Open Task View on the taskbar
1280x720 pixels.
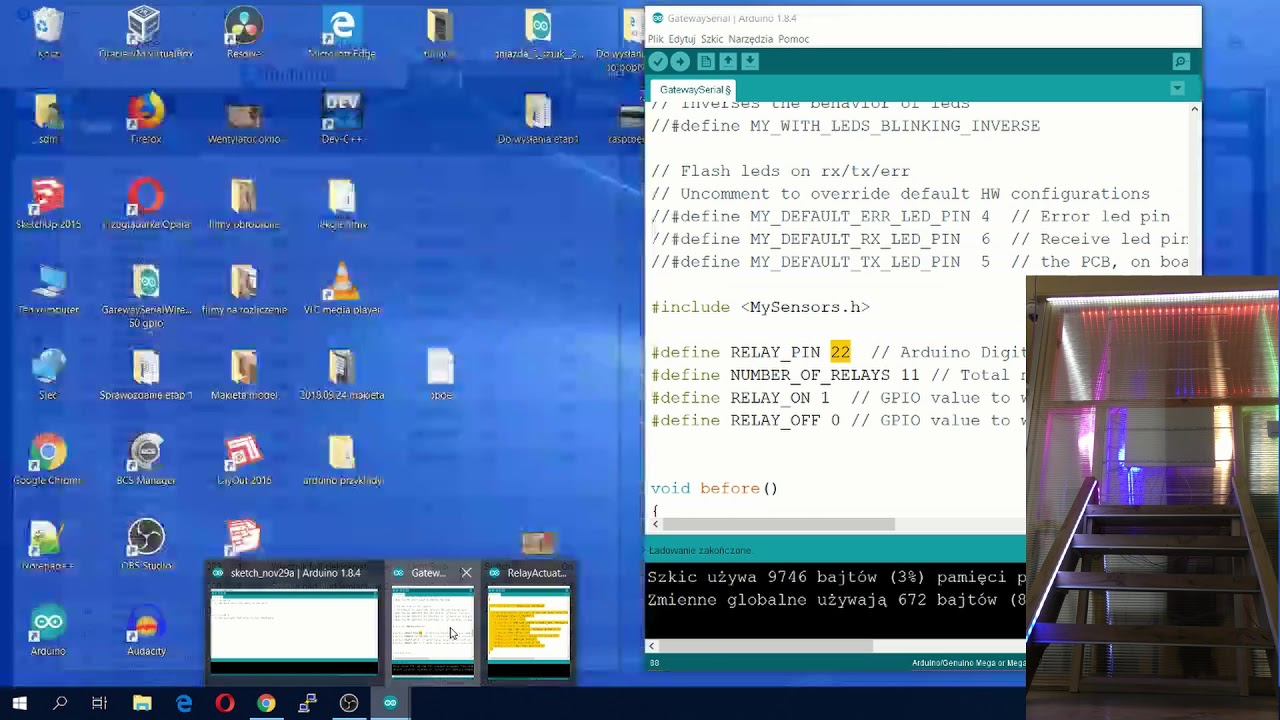(99, 703)
